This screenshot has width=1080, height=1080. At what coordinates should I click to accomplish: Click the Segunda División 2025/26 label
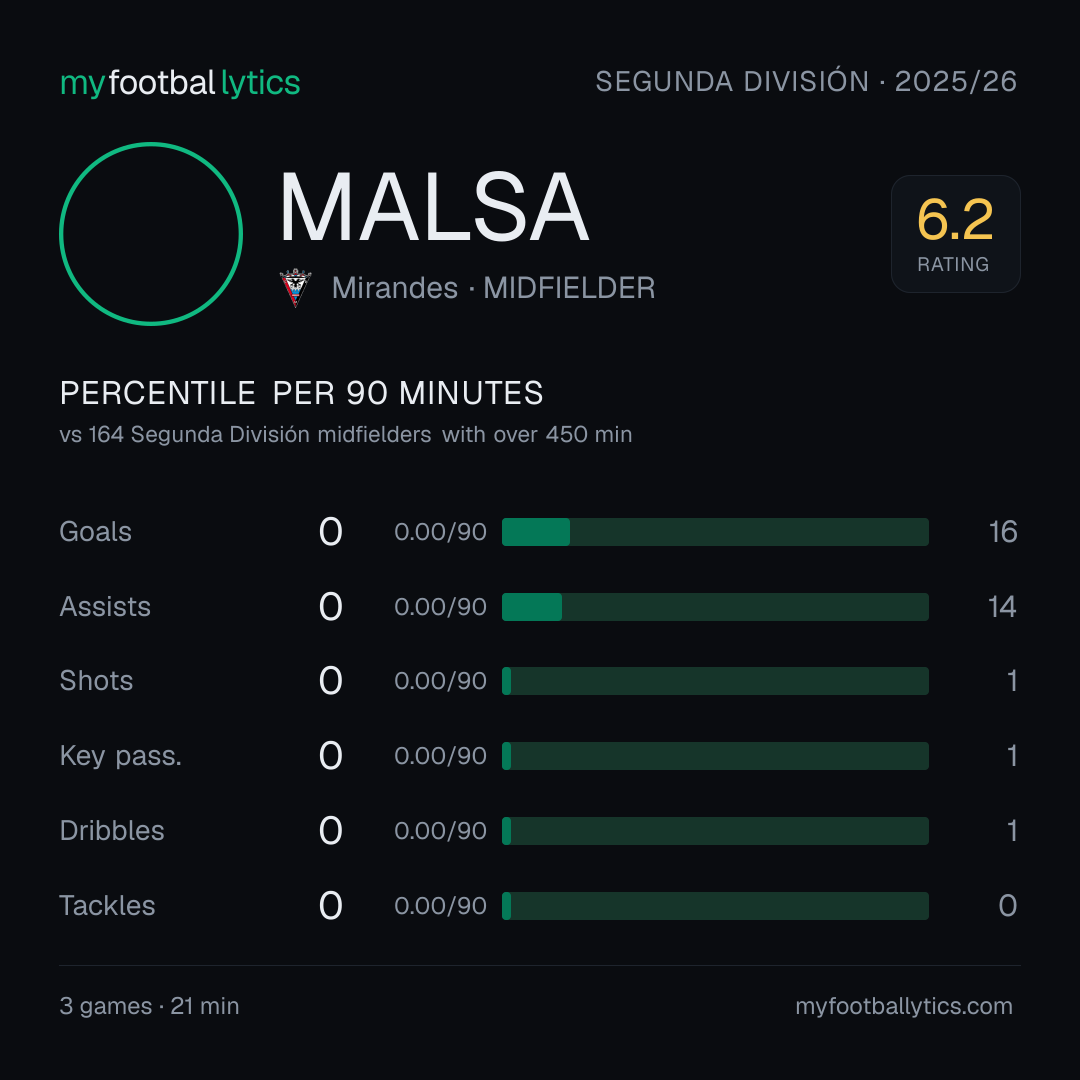point(806,81)
